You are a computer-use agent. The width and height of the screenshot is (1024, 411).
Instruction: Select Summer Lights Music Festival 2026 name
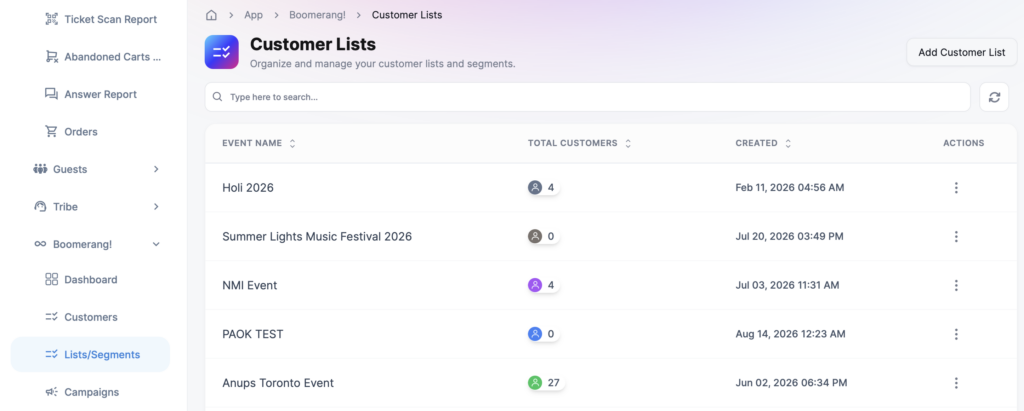pyautogui.click(x=317, y=237)
